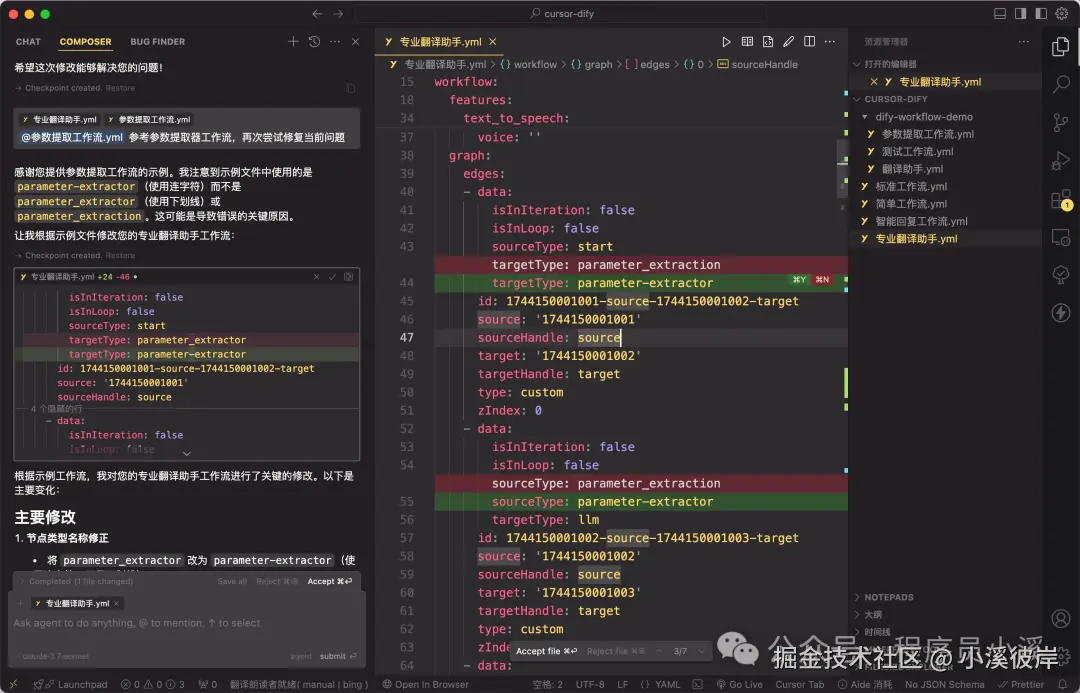Expand the 时间线 timeline section
This screenshot has height=693, width=1080.
[877, 632]
